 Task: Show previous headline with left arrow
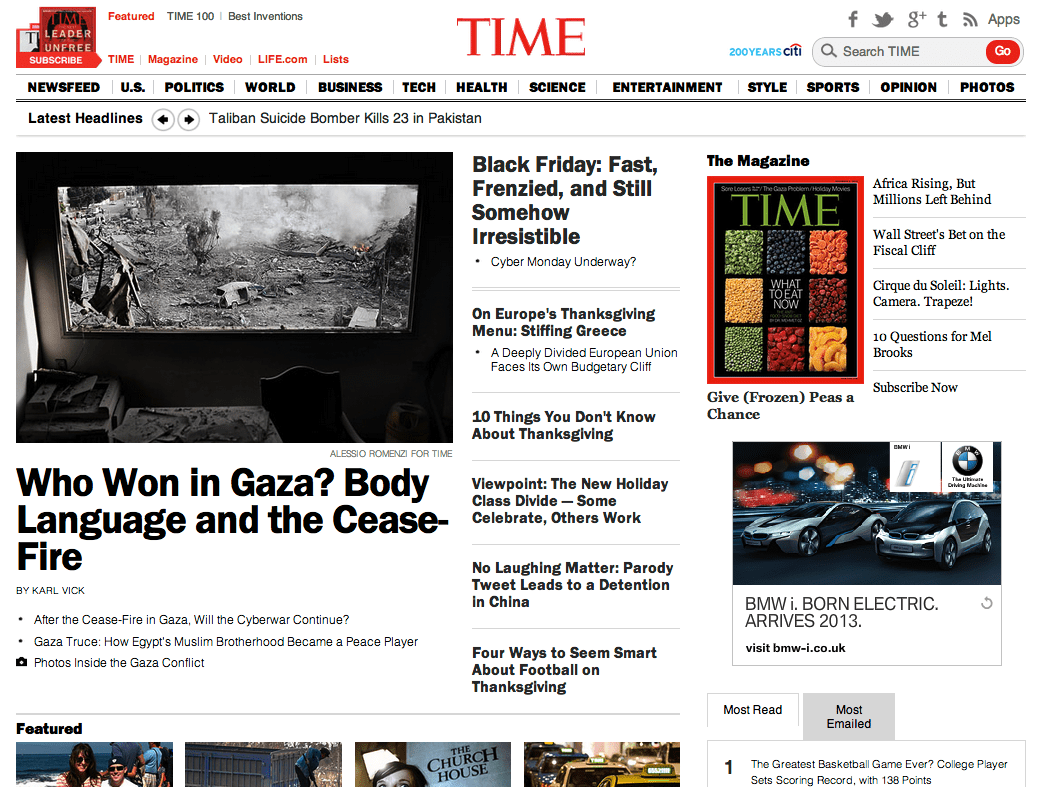[x=163, y=120]
